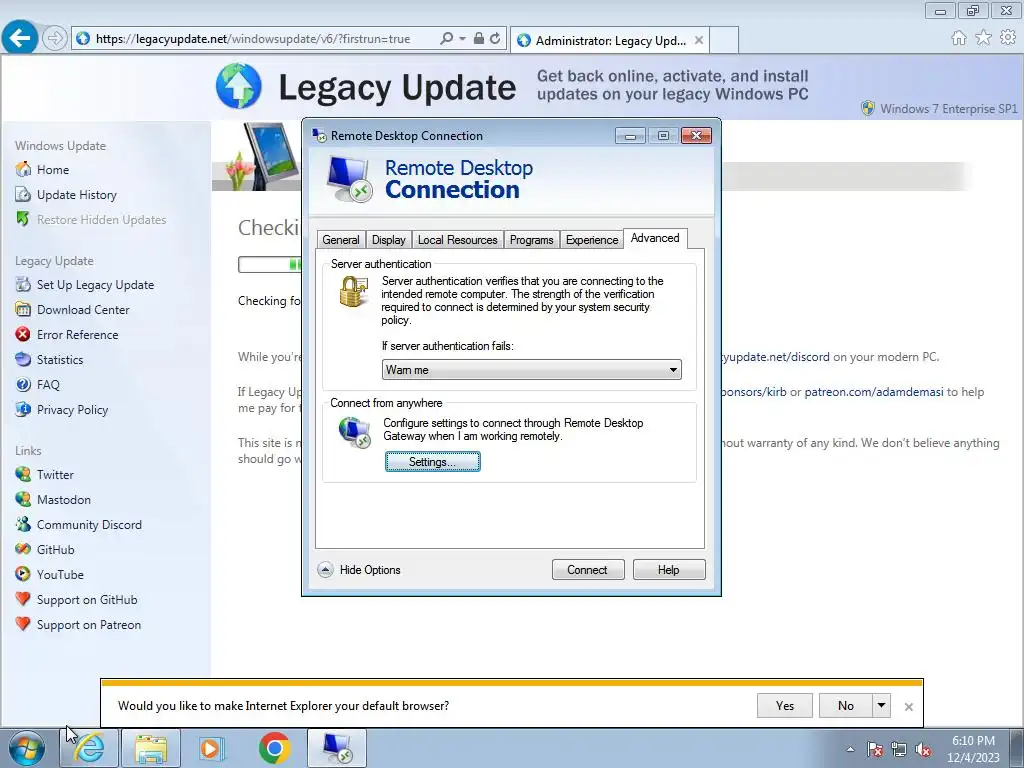Switch to the Display tab
This screenshot has width=1024, height=768.
[x=389, y=240]
